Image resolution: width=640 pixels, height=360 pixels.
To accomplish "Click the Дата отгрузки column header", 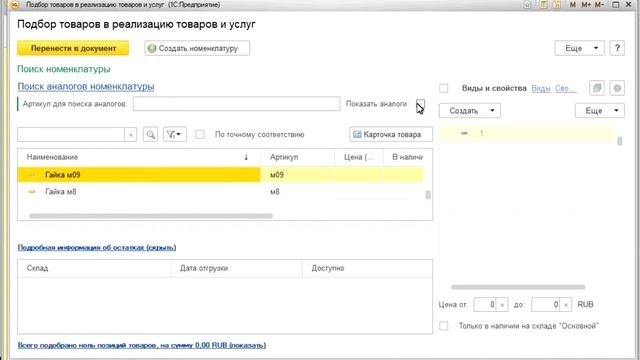I will pyautogui.click(x=236, y=268).
